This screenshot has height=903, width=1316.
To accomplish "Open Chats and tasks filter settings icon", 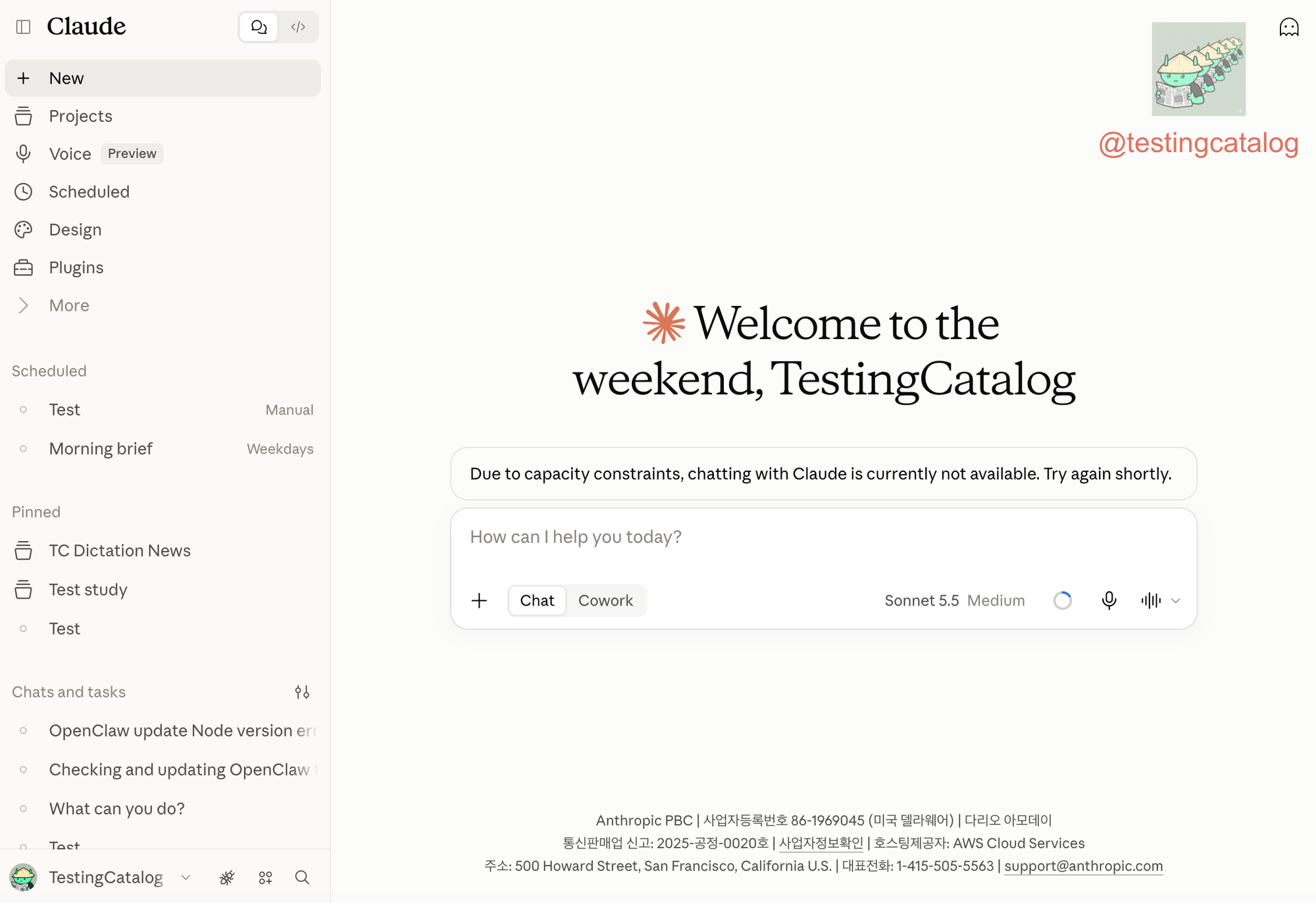I will tap(302, 692).
